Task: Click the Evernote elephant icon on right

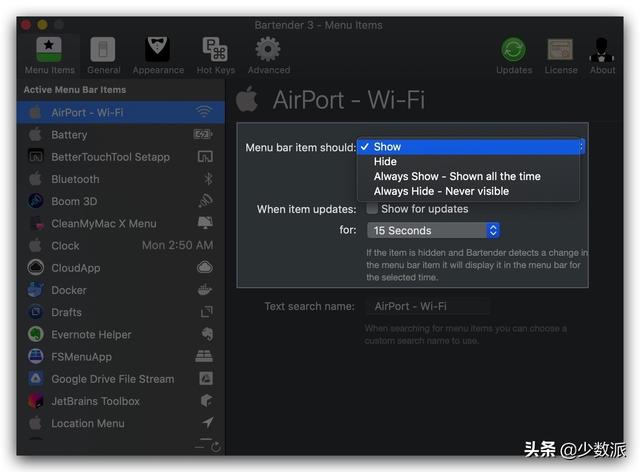Action: click(207, 334)
